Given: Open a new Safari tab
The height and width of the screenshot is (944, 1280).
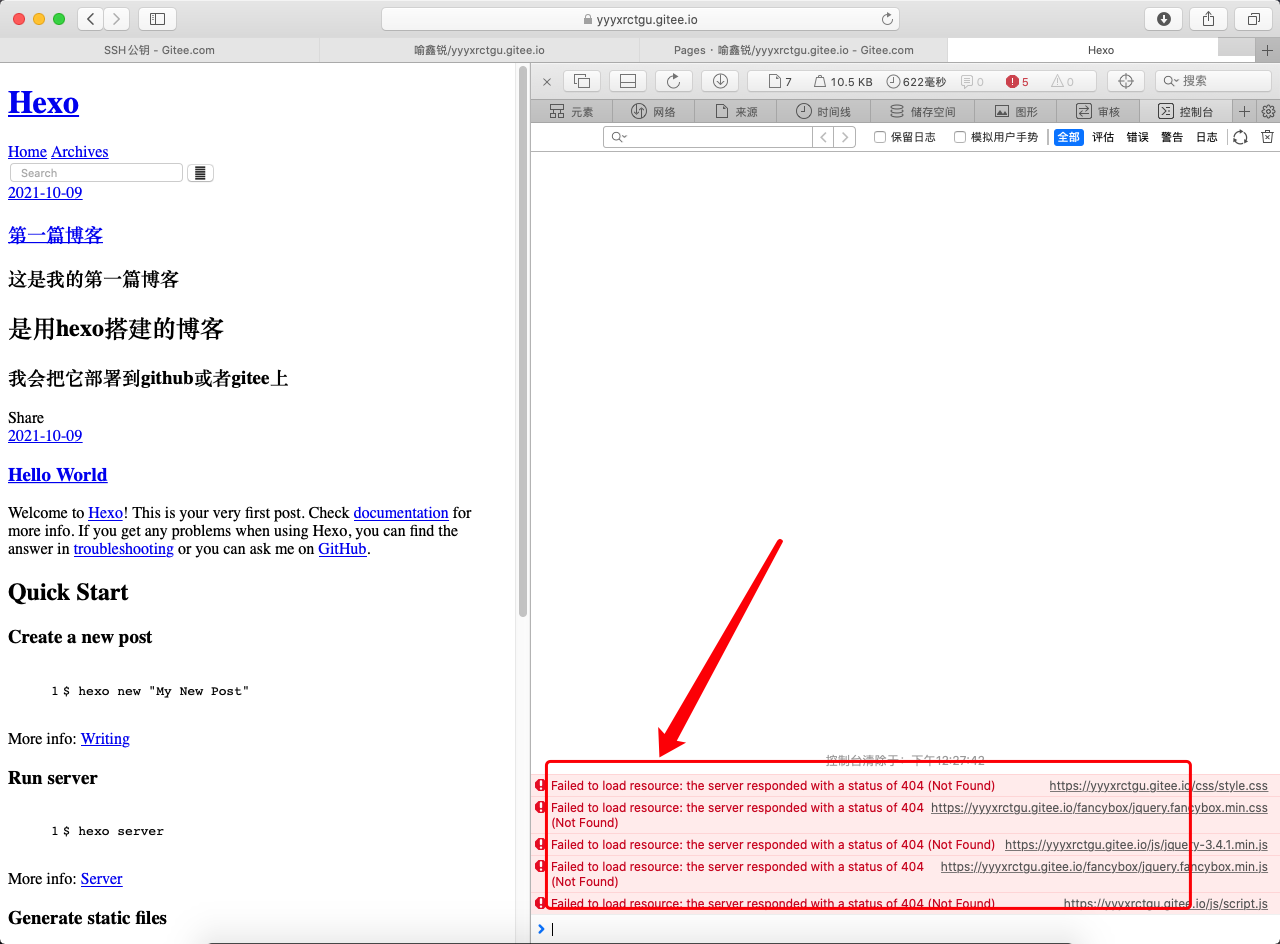Looking at the screenshot, I should tap(1267, 50).
